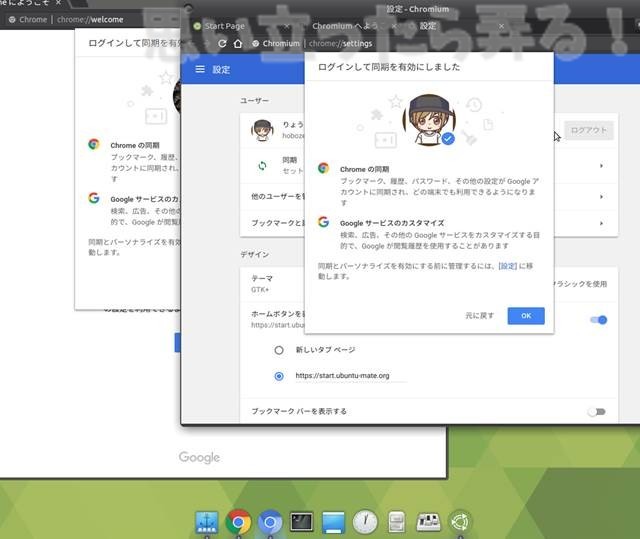Open the terminal from the dock

(x=302, y=522)
